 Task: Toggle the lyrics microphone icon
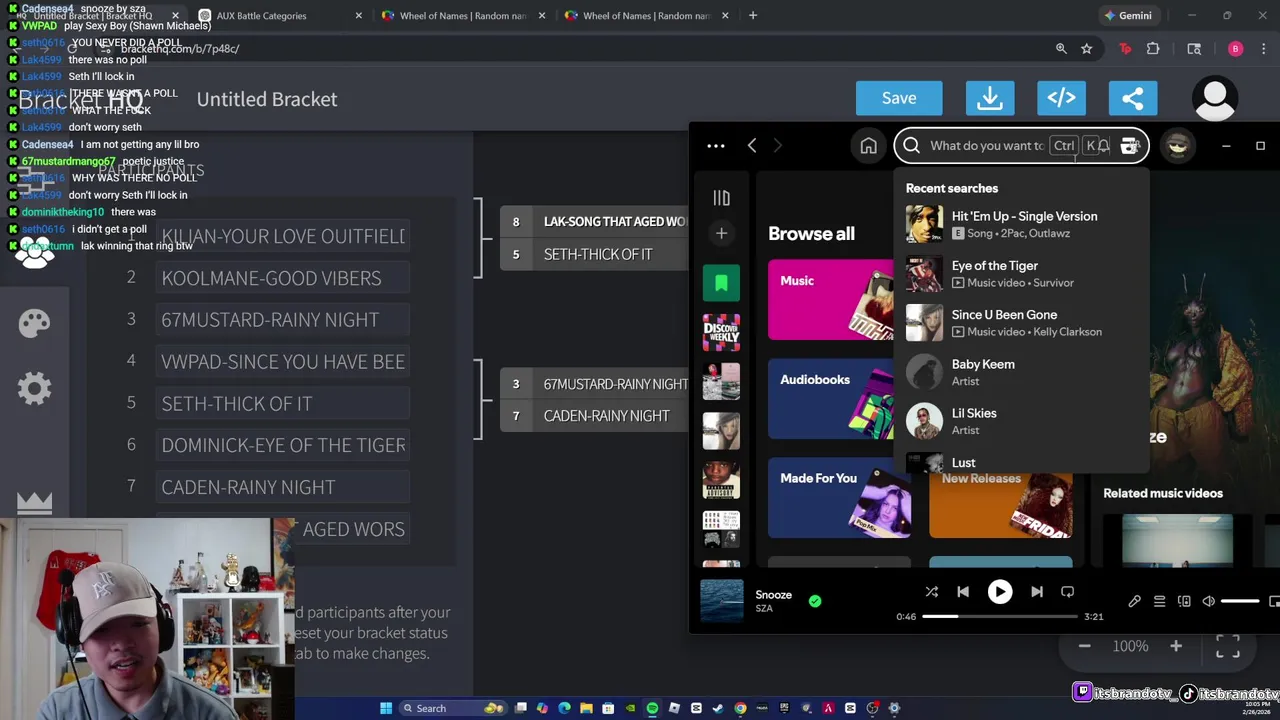(1134, 602)
